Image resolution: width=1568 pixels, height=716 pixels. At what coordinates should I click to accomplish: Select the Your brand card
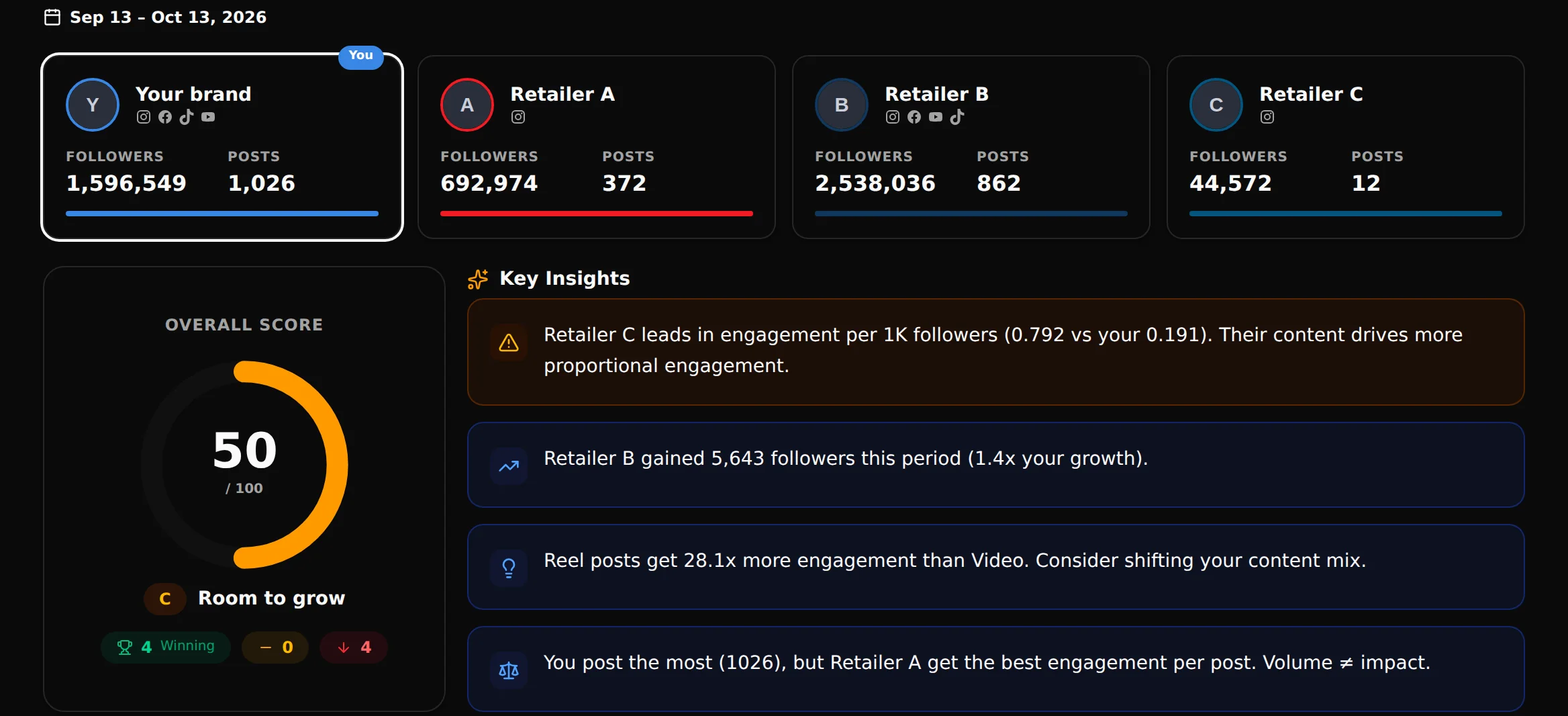tap(222, 146)
